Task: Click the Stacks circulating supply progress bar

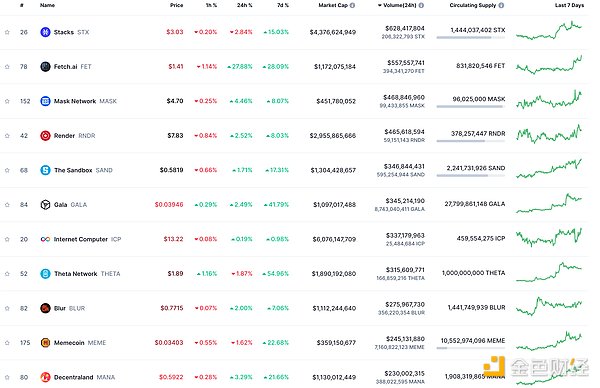Action: [471, 37]
